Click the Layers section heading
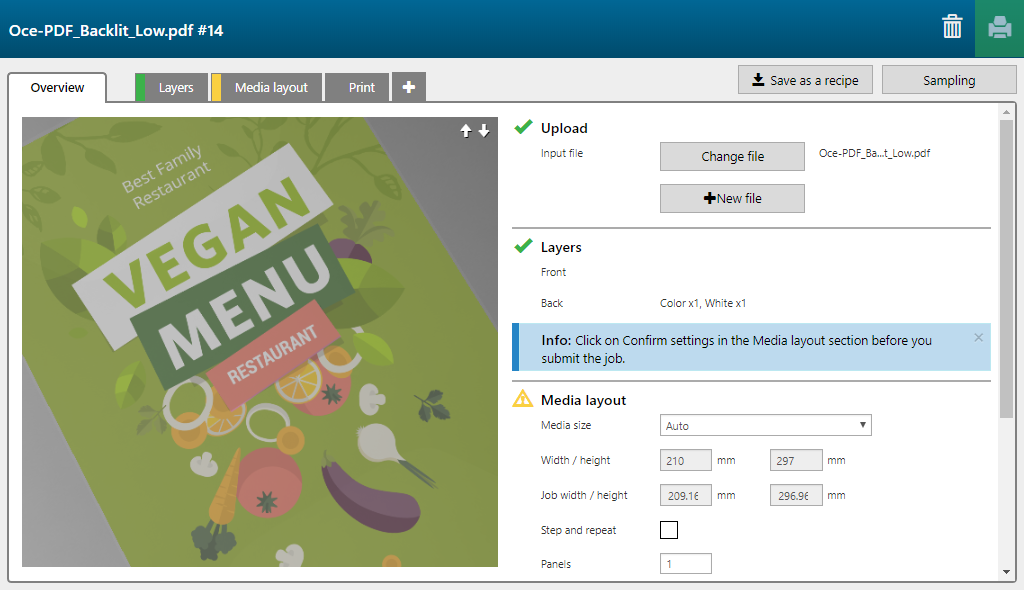Viewport: 1024px width, 590px height. pyautogui.click(x=561, y=247)
